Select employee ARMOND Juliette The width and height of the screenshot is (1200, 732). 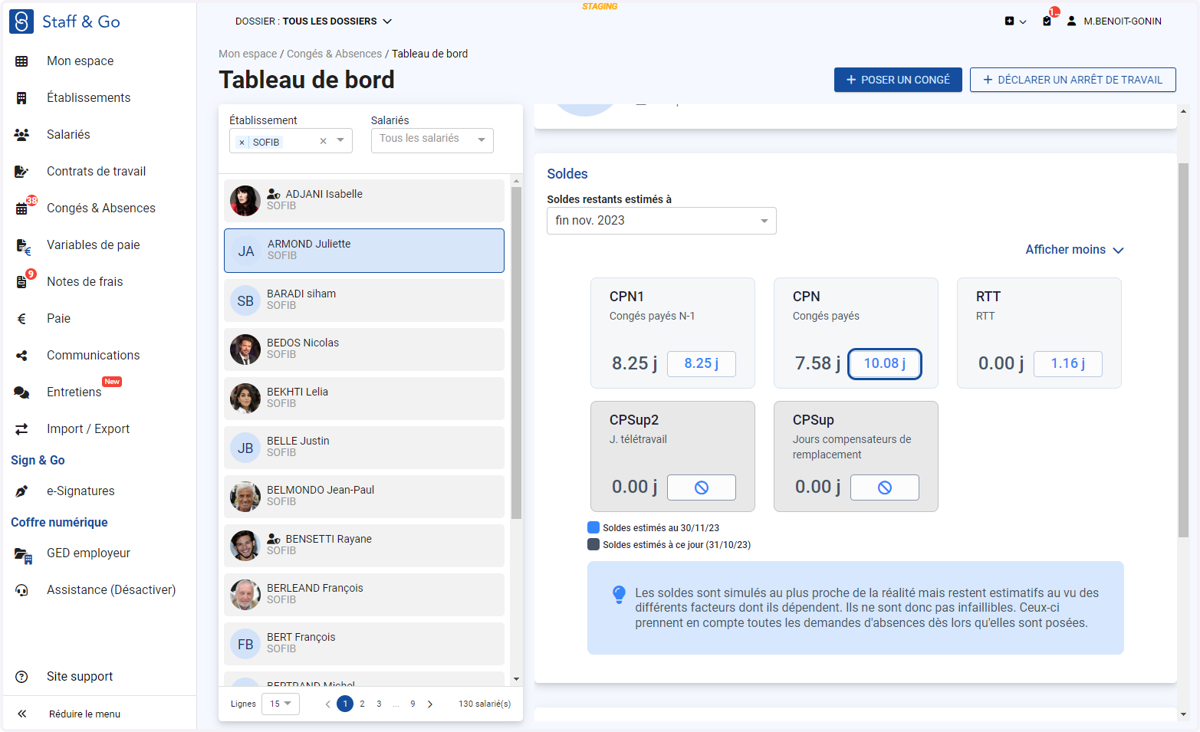[364, 251]
